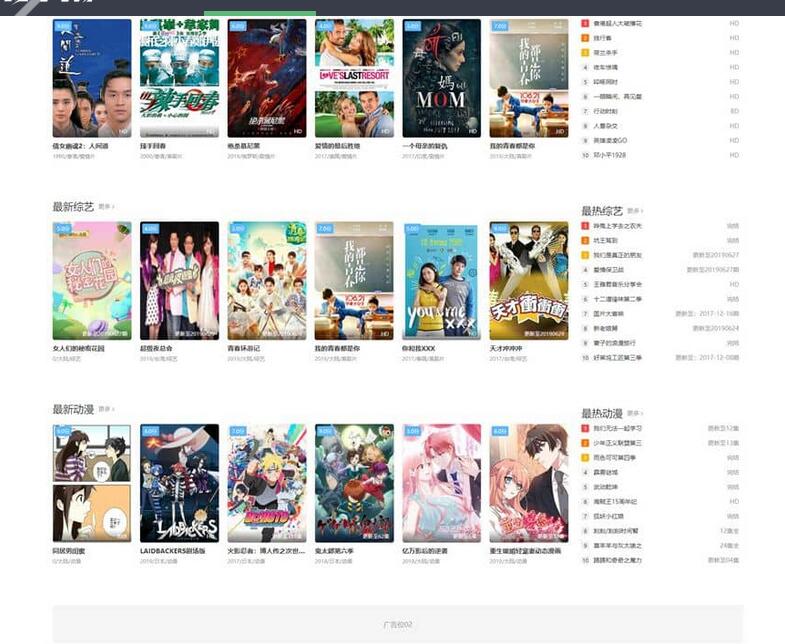Click the 广告位02 ad banner
This screenshot has width=785, height=644.
point(398,624)
